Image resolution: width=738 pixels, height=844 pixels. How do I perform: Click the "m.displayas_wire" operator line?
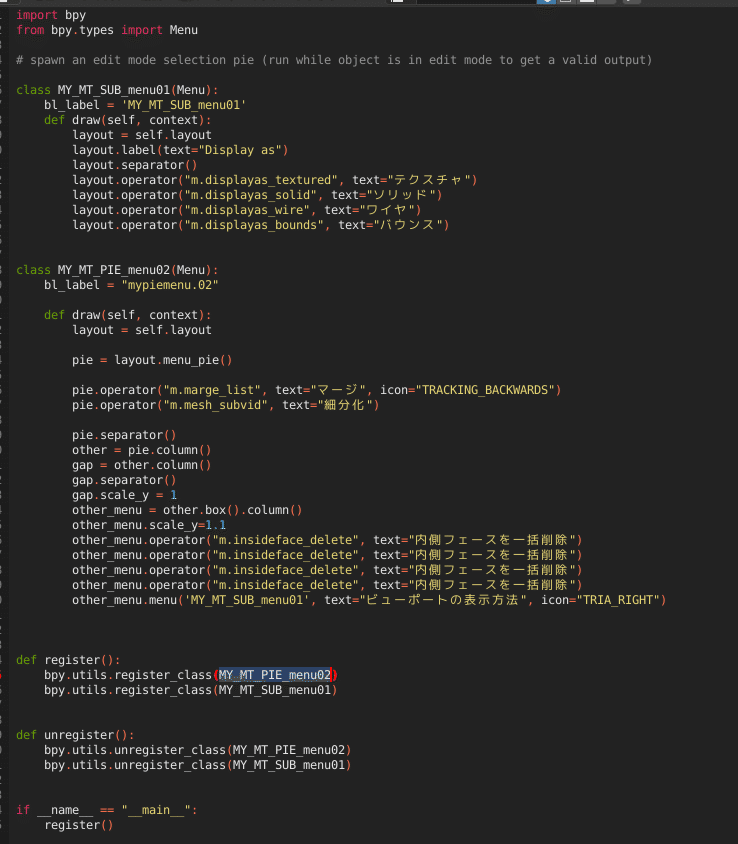pyautogui.click(x=247, y=210)
